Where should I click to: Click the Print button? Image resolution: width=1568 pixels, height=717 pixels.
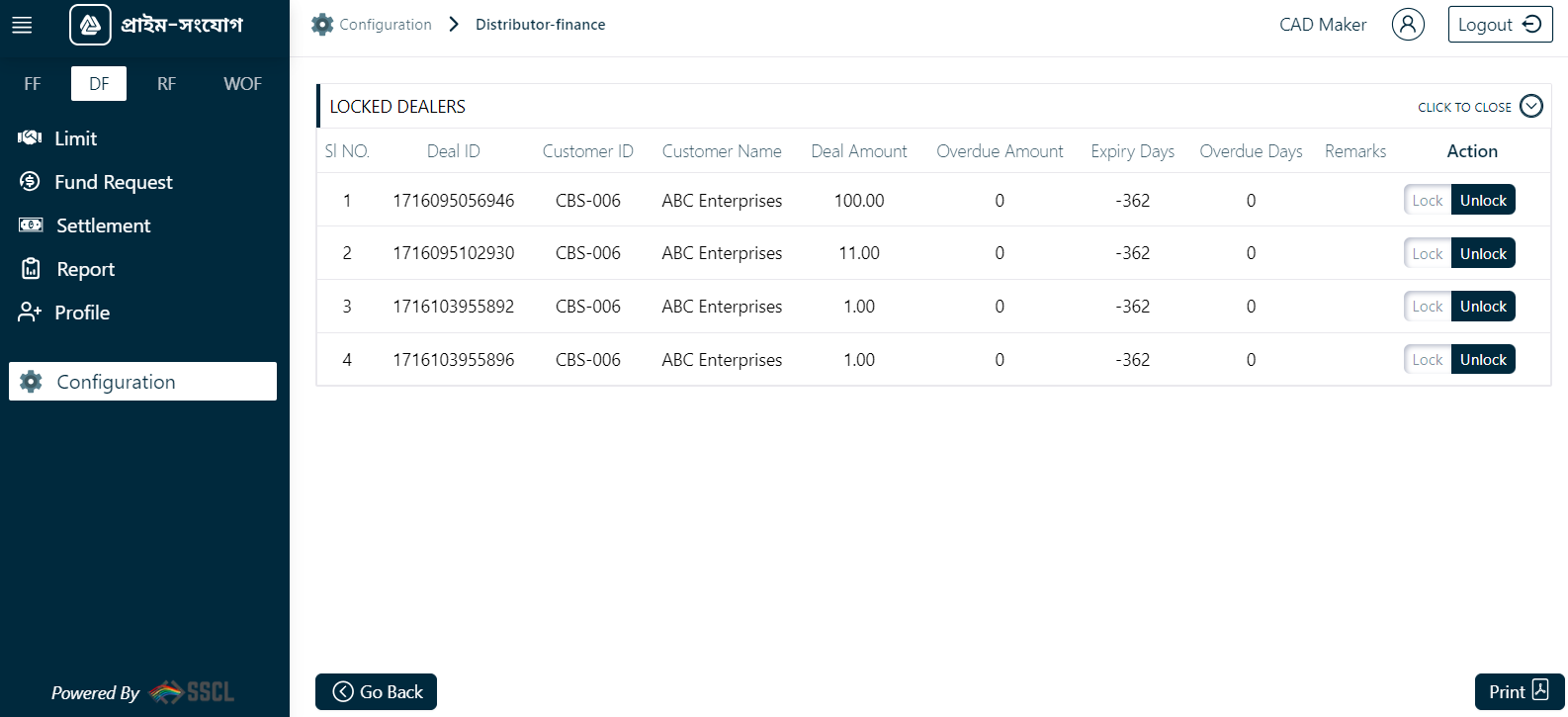pos(1520,692)
